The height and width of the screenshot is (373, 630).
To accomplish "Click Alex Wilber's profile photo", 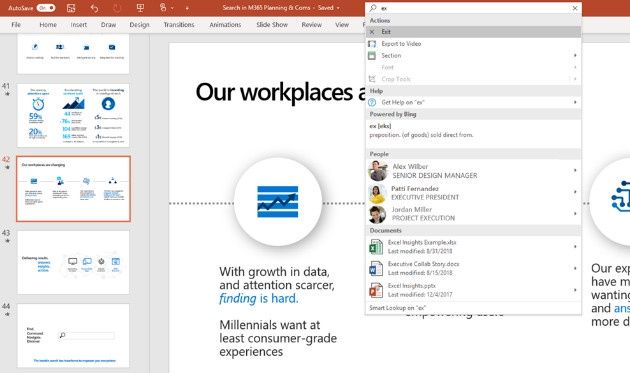I will pyautogui.click(x=378, y=171).
